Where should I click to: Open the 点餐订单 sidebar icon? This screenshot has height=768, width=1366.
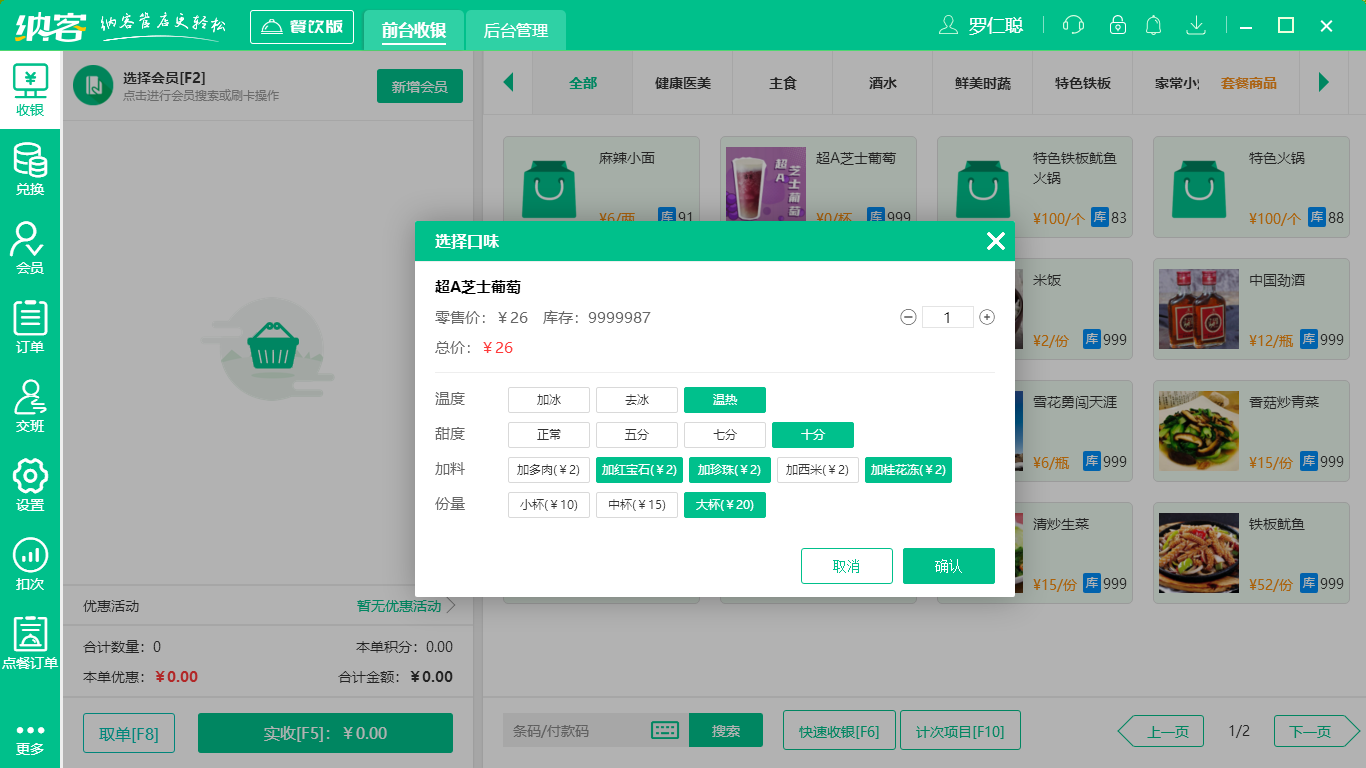30,644
